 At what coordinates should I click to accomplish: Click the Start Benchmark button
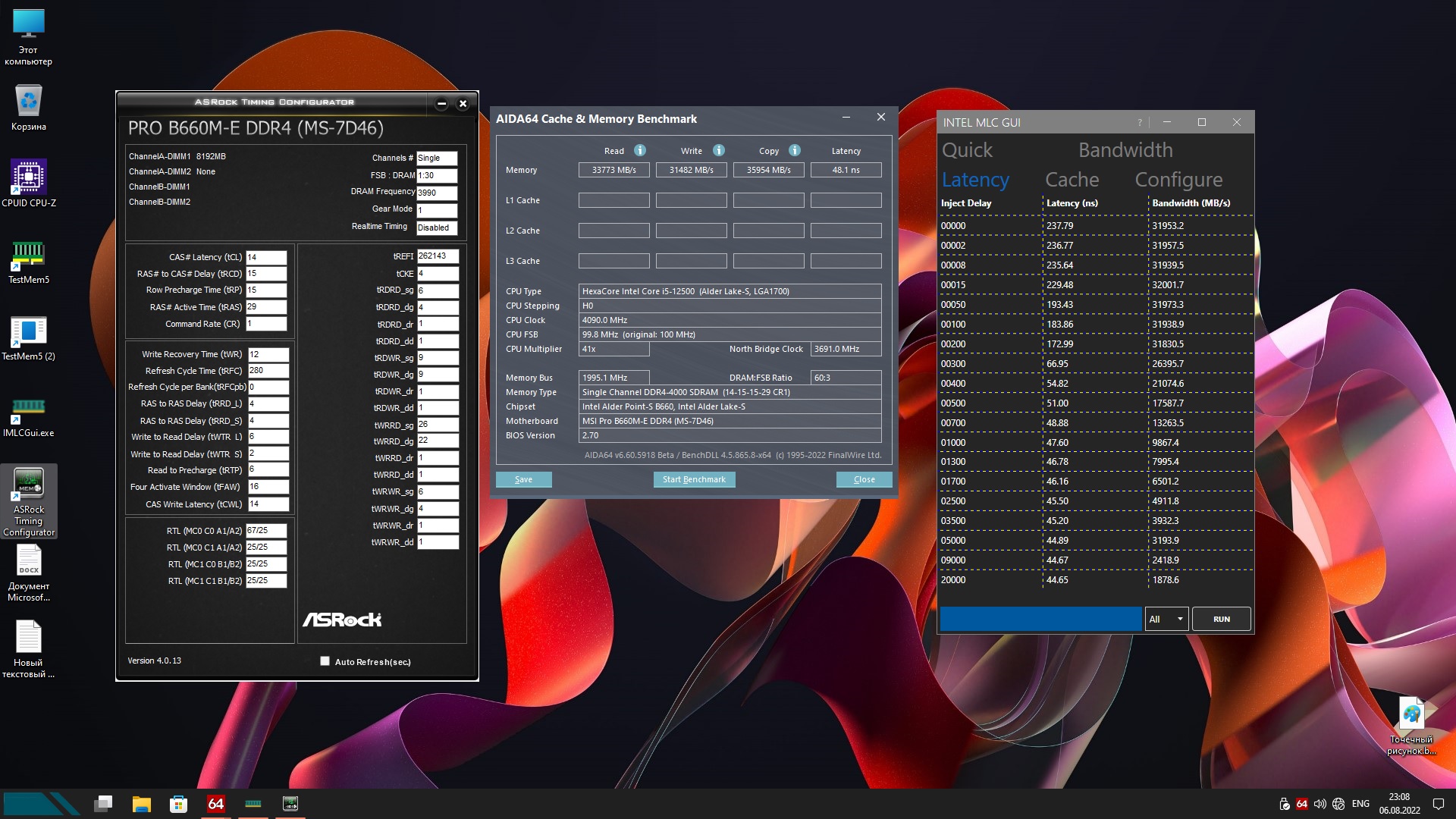tap(694, 479)
